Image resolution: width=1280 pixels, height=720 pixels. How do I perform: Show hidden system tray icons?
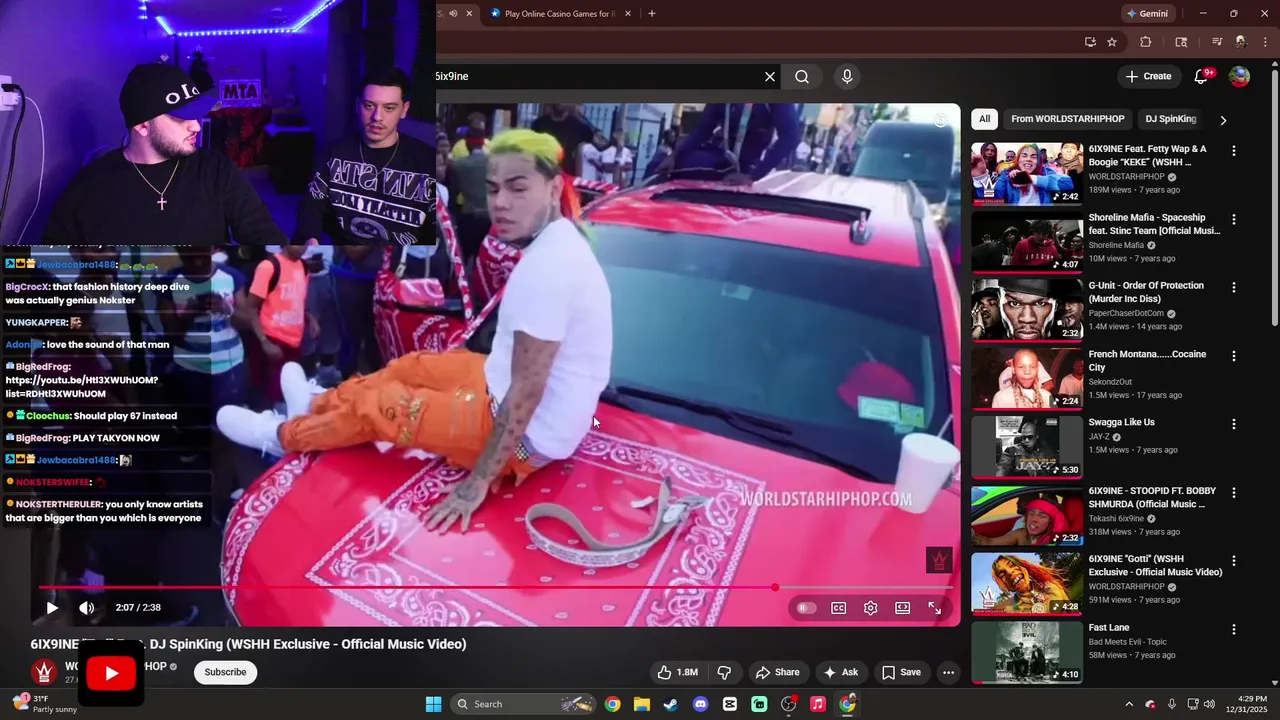click(1129, 704)
